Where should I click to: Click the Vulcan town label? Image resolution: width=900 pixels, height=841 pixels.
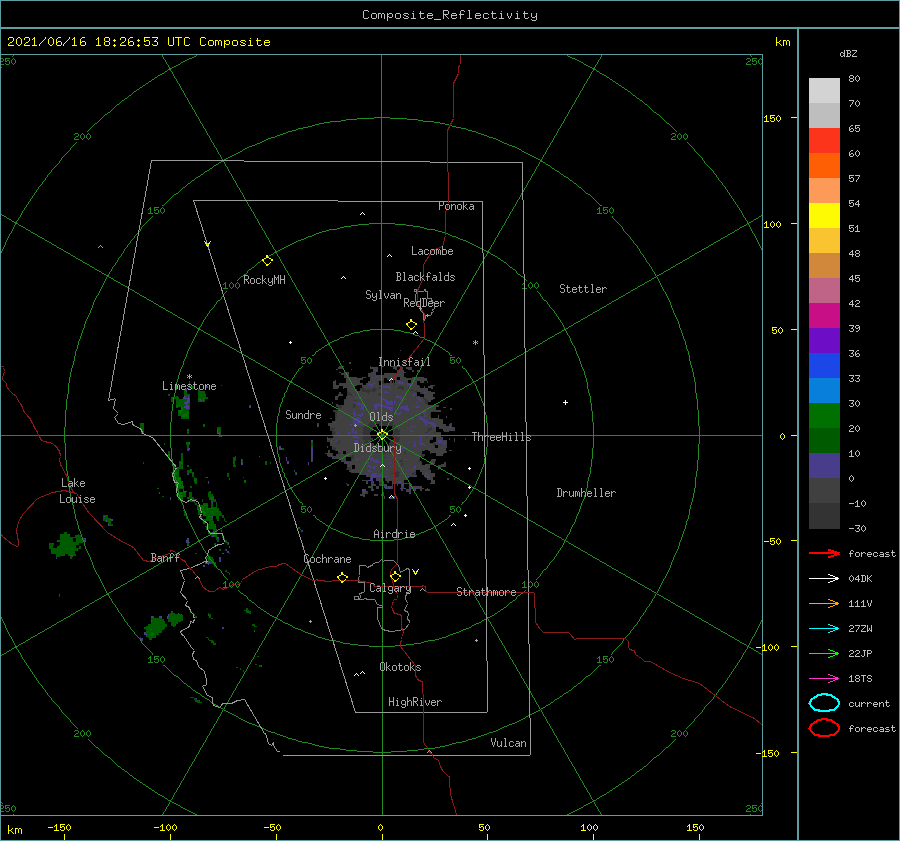[x=509, y=743]
